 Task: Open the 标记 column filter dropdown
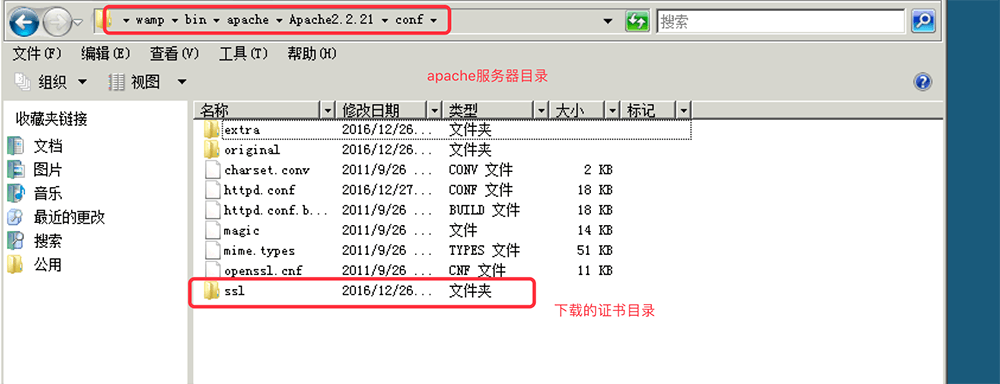(685, 110)
